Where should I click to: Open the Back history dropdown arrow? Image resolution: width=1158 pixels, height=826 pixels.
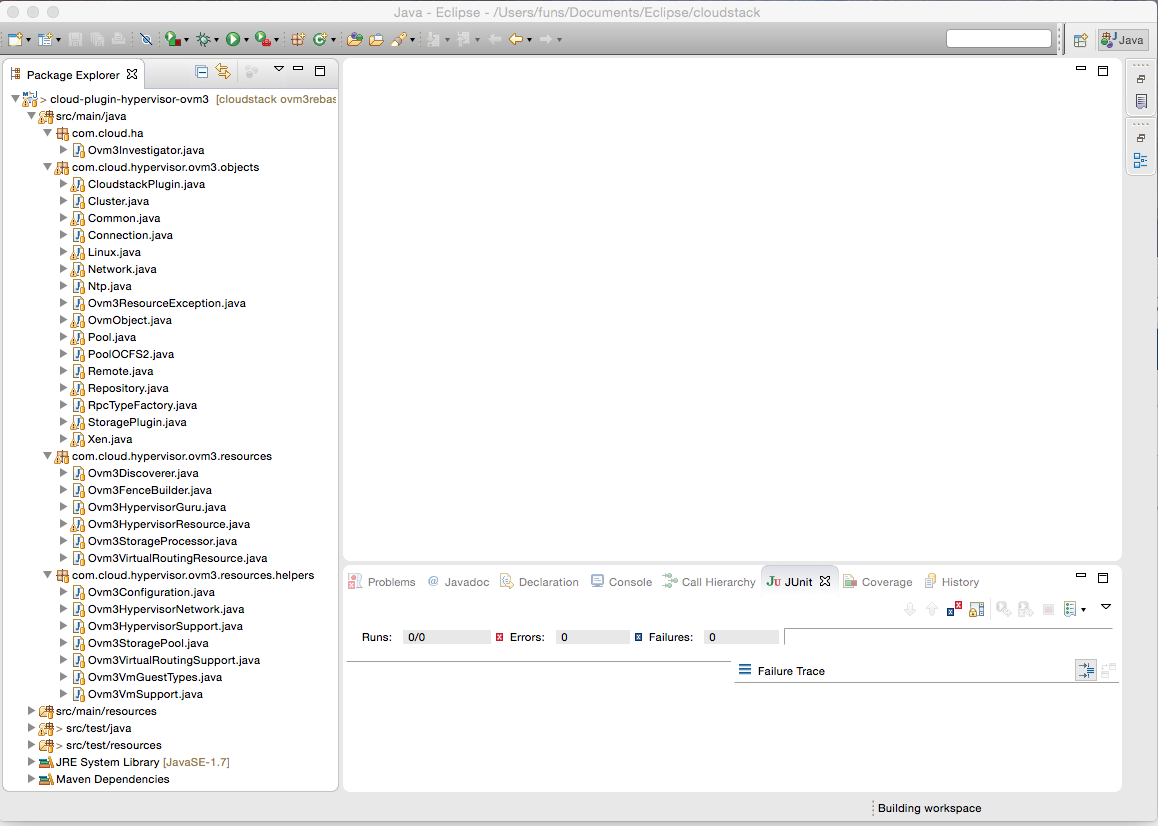point(530,40)
